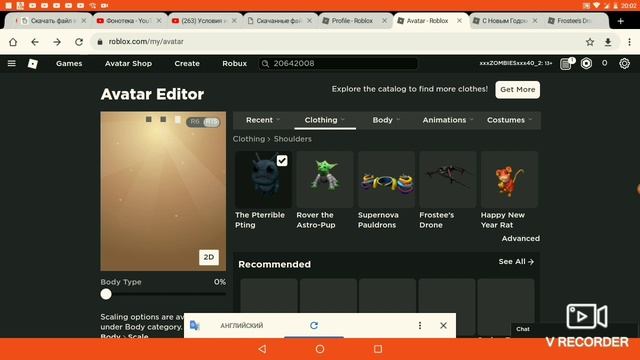Screen dimensions: 640x360
Task: Open Create in the top navigation
Action: 187,63
